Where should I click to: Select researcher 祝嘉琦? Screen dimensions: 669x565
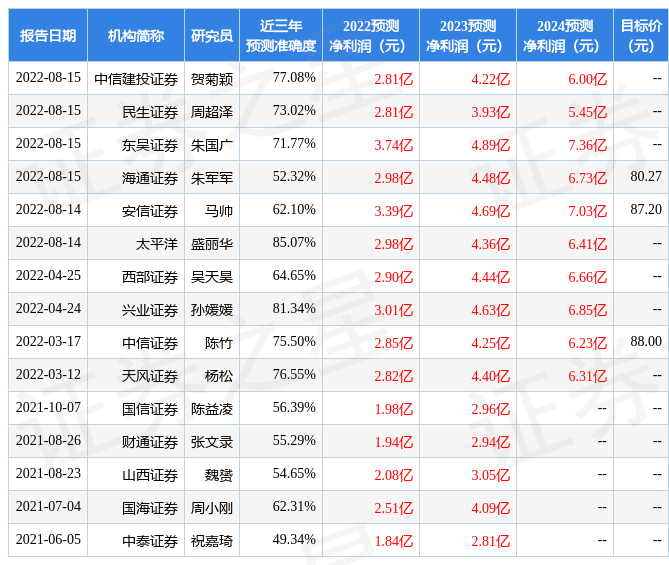tap(212, 541)
